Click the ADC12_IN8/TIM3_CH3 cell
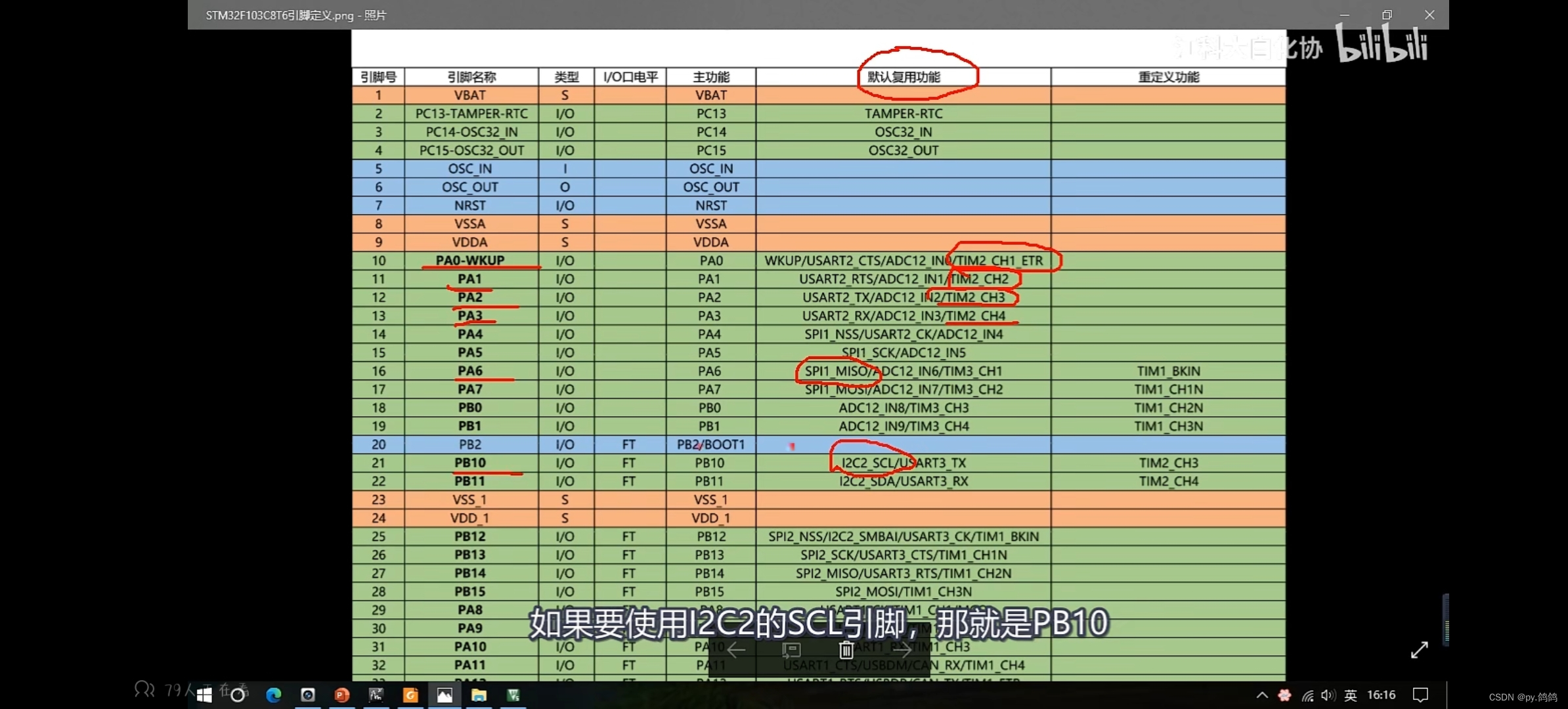 pos(904,408)
